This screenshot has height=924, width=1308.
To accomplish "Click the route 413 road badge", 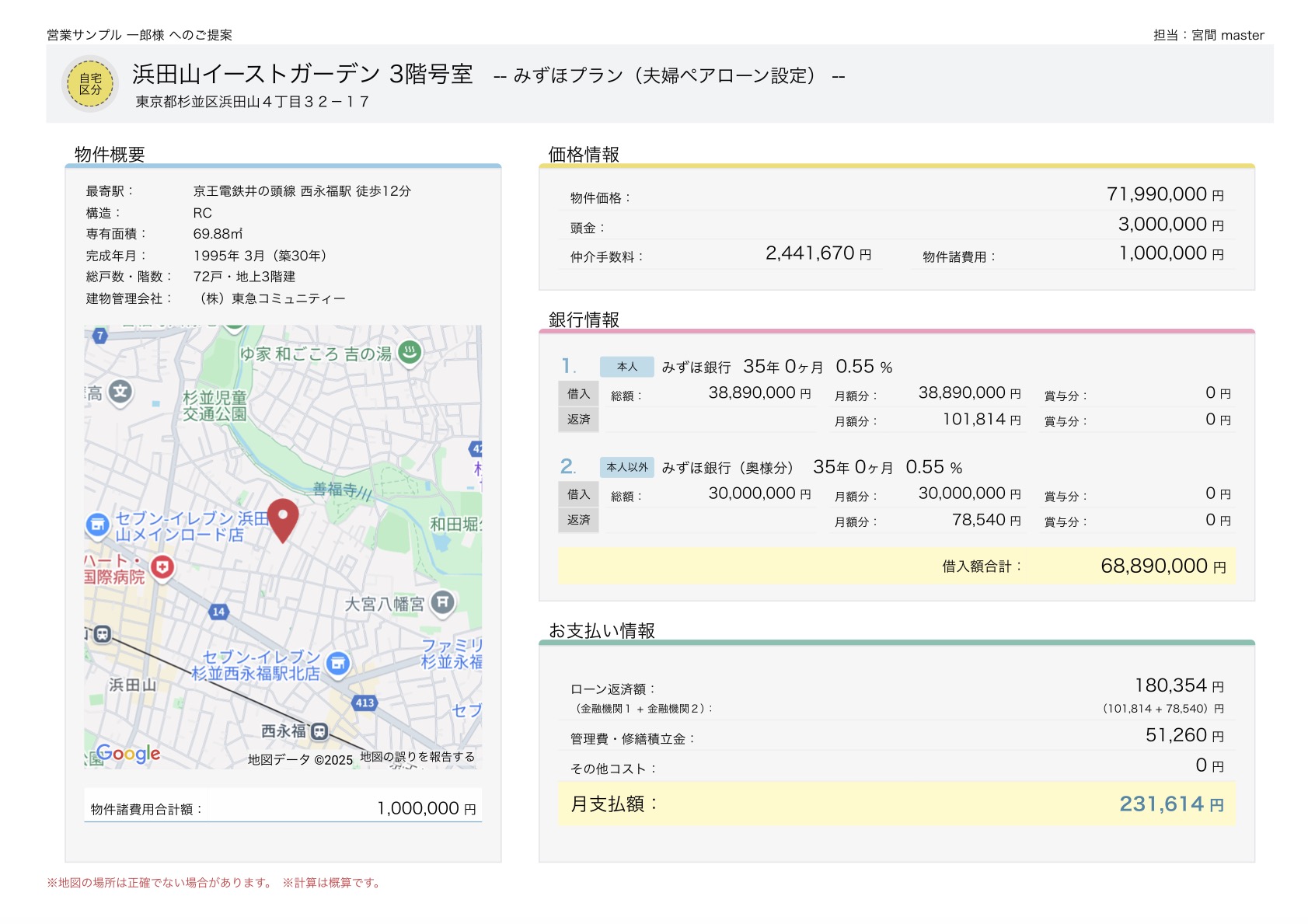I will pyautogui.click(x=364, y=703).
